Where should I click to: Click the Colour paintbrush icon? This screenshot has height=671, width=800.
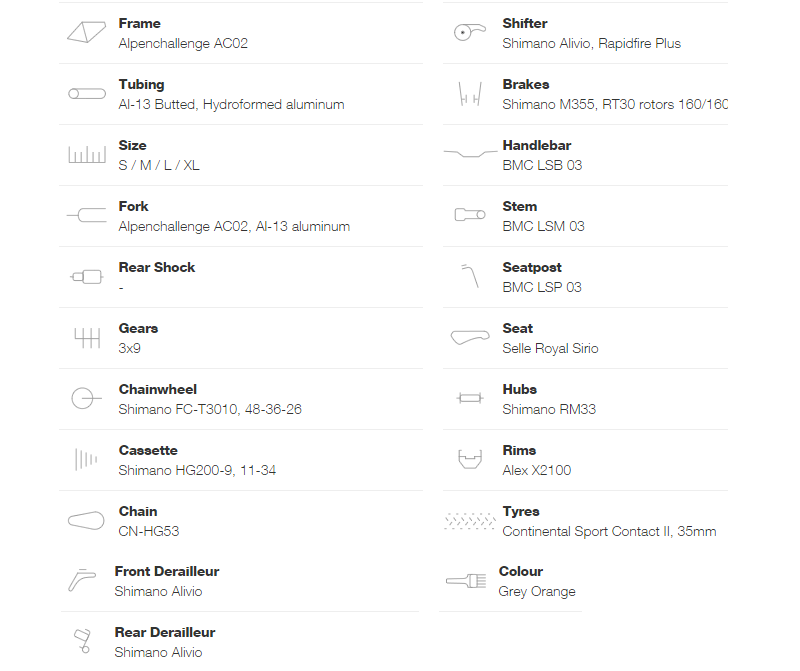pyautogui.click(x=466, y=581)
